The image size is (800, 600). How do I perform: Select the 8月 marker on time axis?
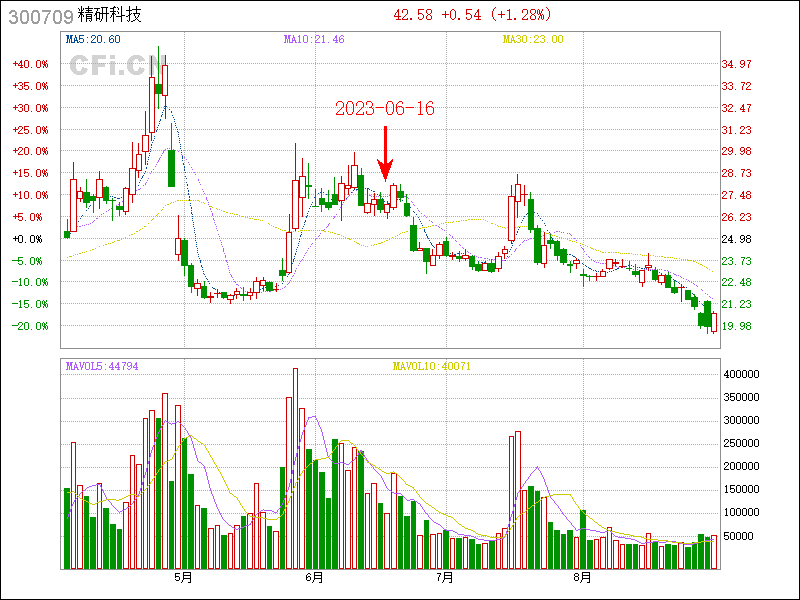pyautogui.click(x=582, y=577)
